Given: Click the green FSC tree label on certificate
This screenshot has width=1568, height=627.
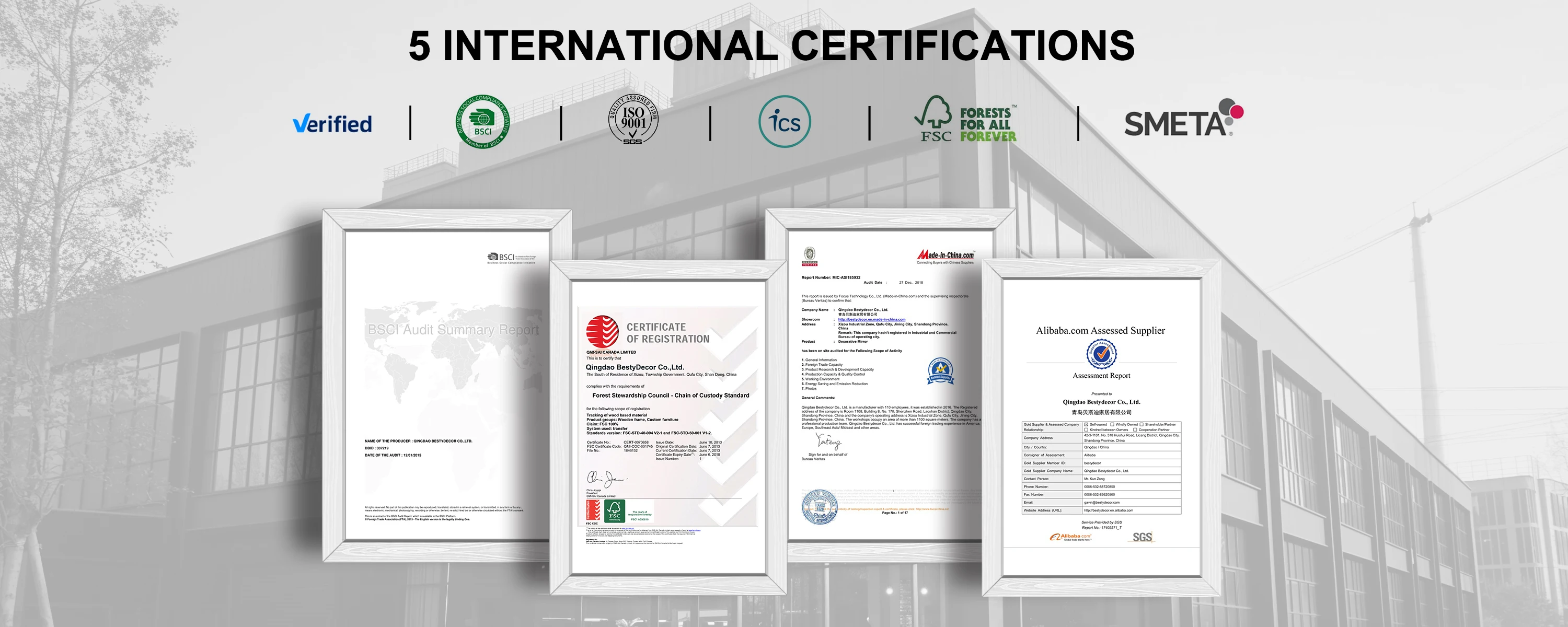Looking at the screenshot, I should pos(615,510).
